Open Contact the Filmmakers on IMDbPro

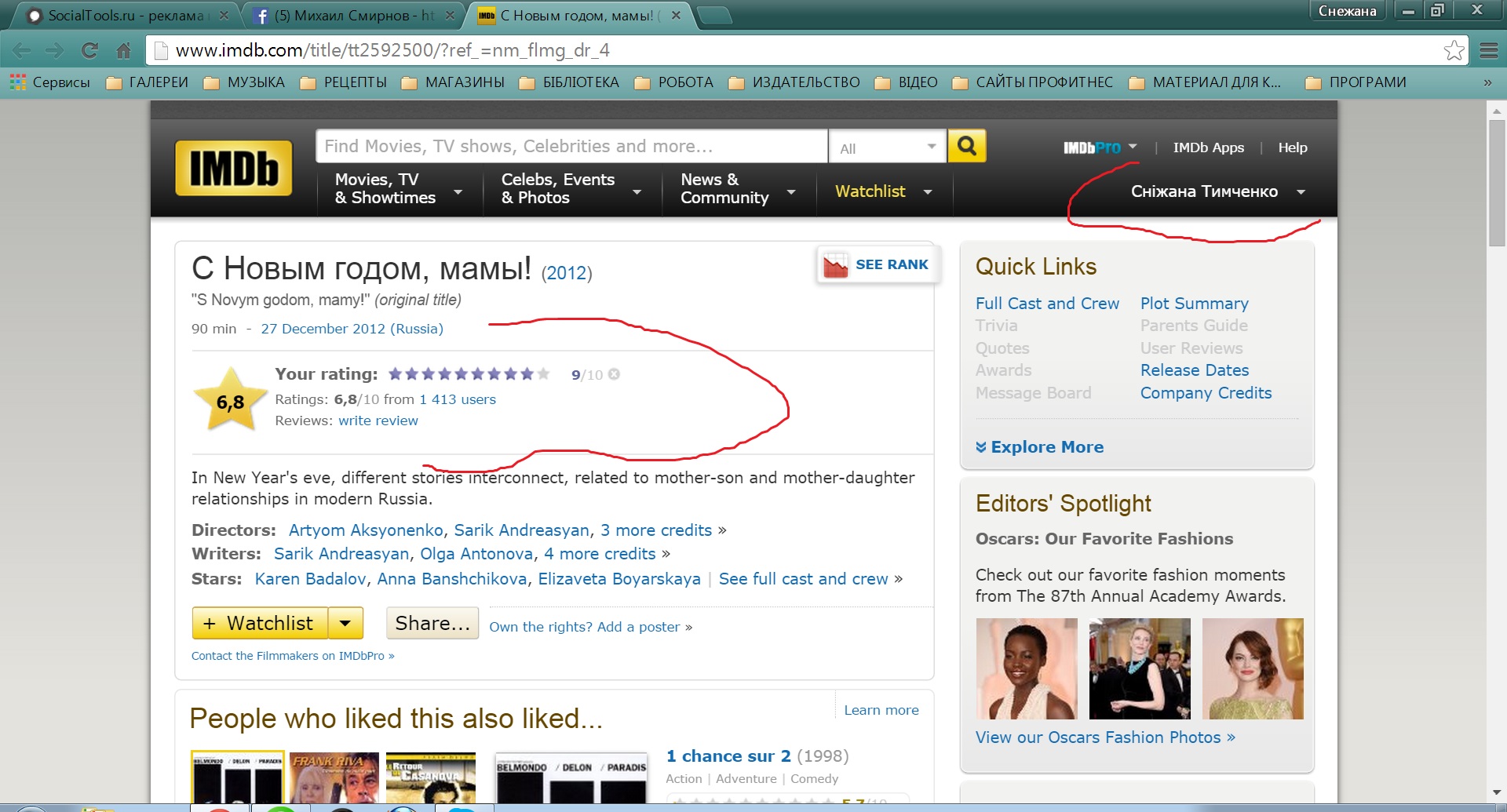[293, 656]
